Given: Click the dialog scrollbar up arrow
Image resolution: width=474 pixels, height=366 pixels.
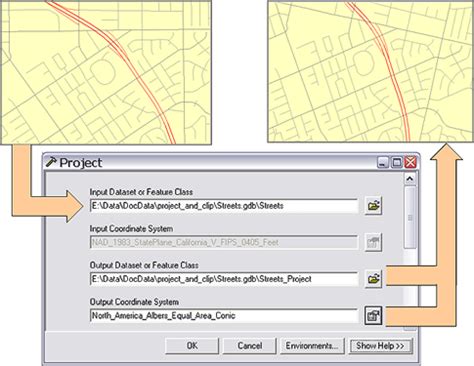Looking at the screenshot, I should point(410,179).
